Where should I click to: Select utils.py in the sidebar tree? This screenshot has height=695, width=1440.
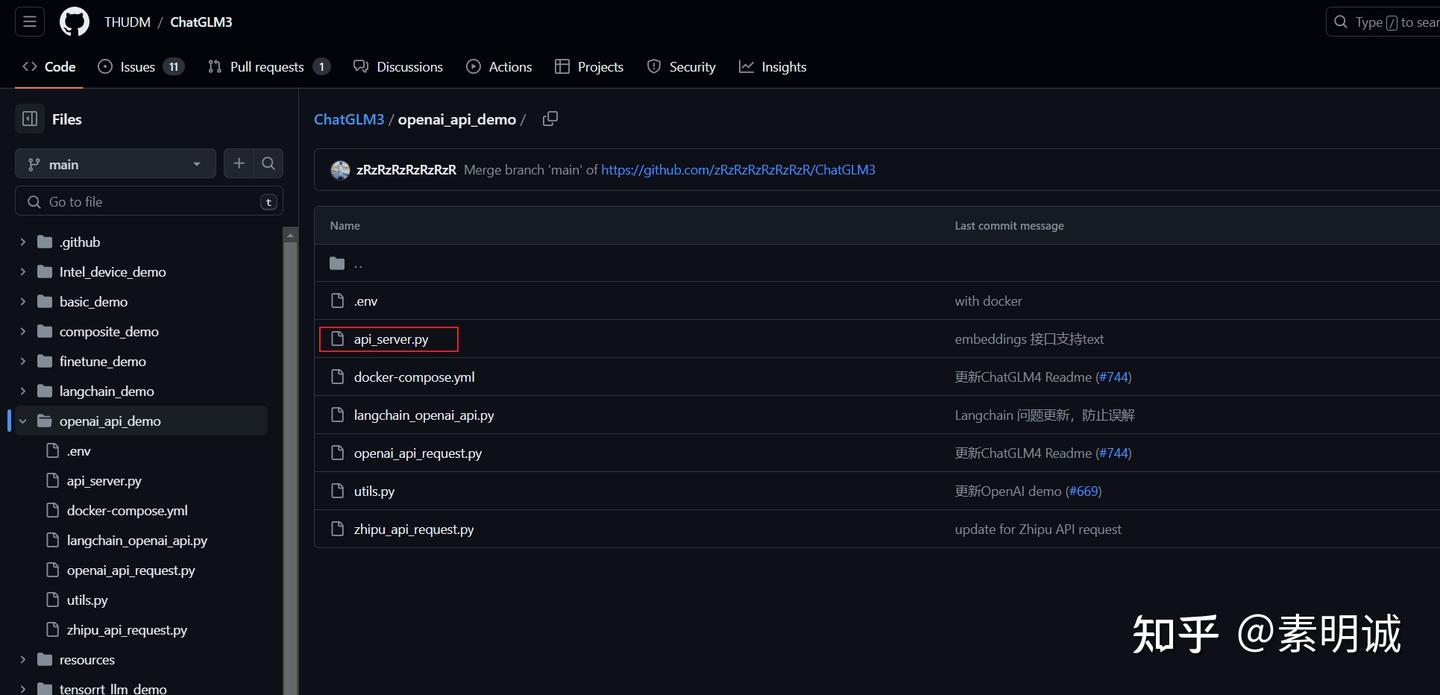coord(87,600)
